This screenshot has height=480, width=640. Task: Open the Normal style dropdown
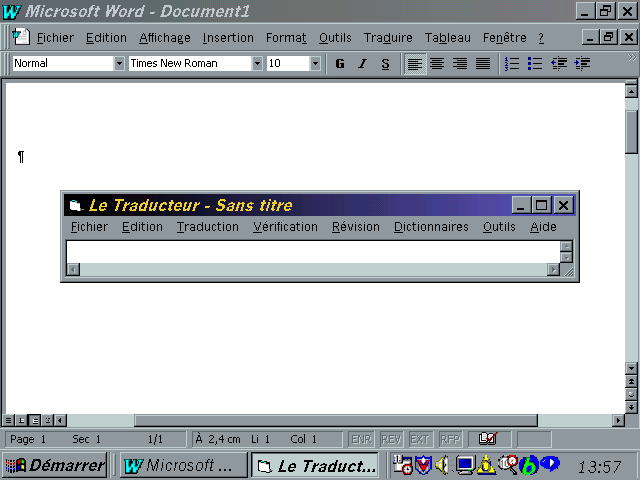119,63
